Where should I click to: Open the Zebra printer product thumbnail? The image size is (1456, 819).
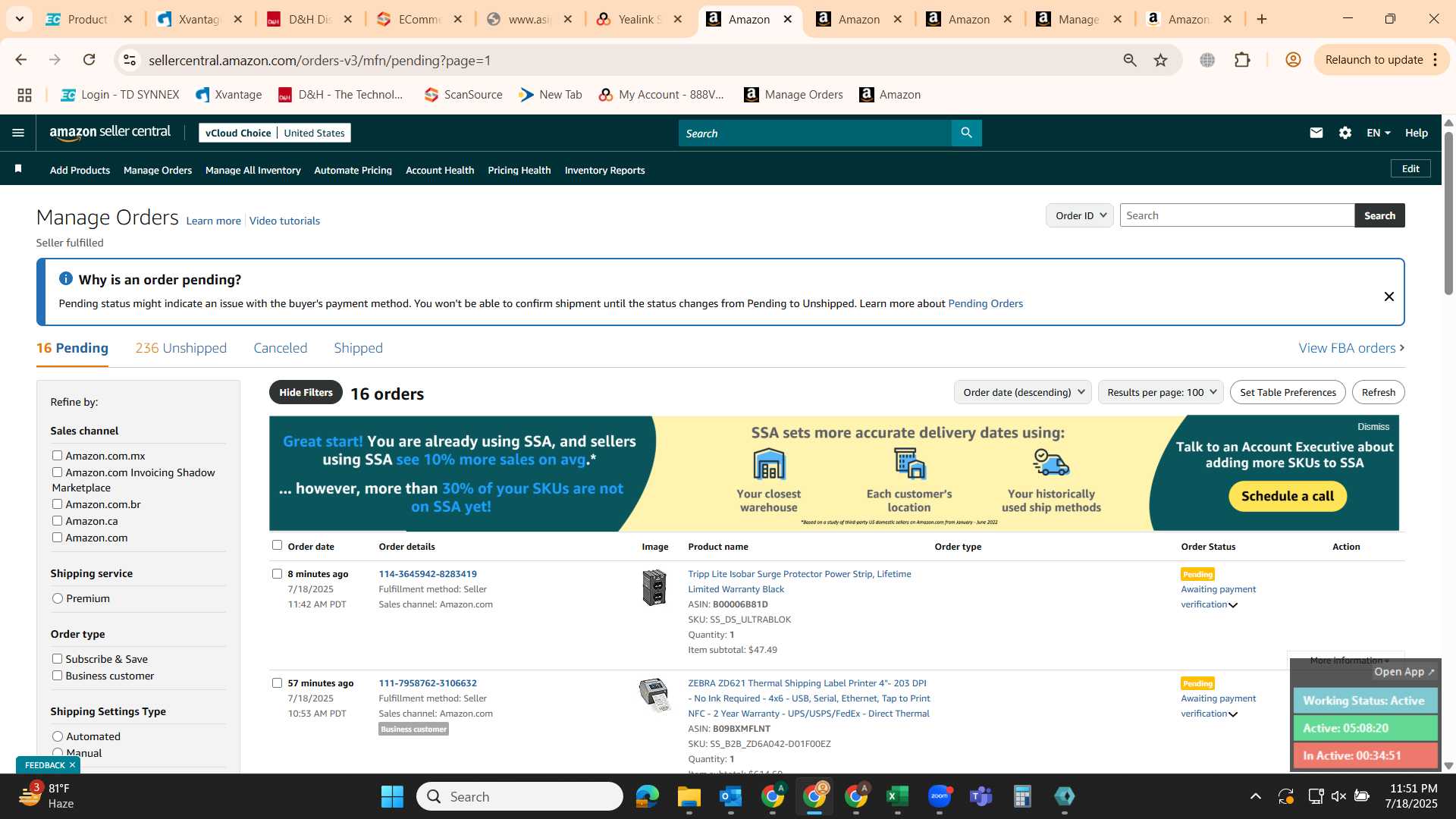point(654,695)
